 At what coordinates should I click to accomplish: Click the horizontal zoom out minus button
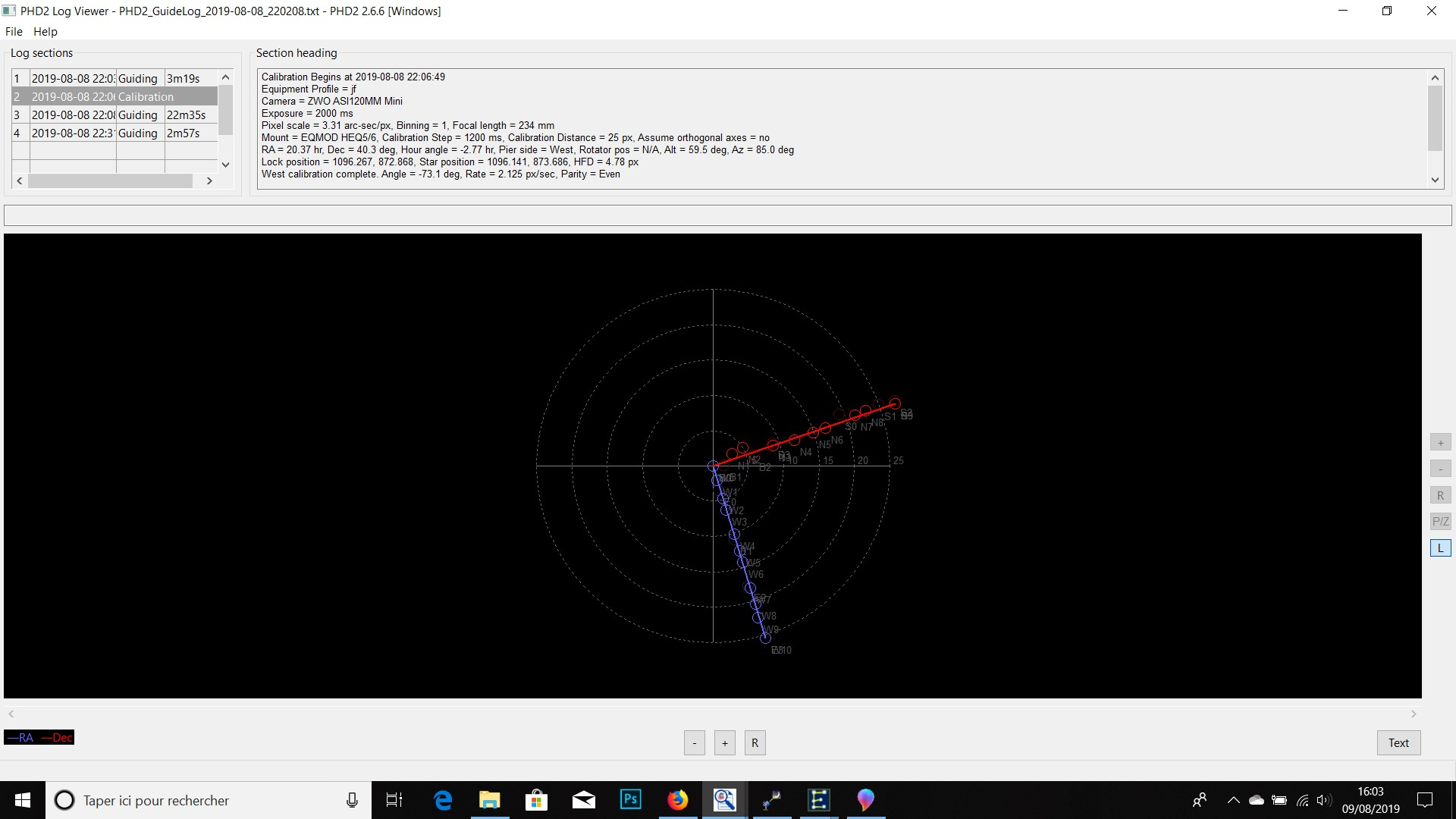[x=694, y=743]
